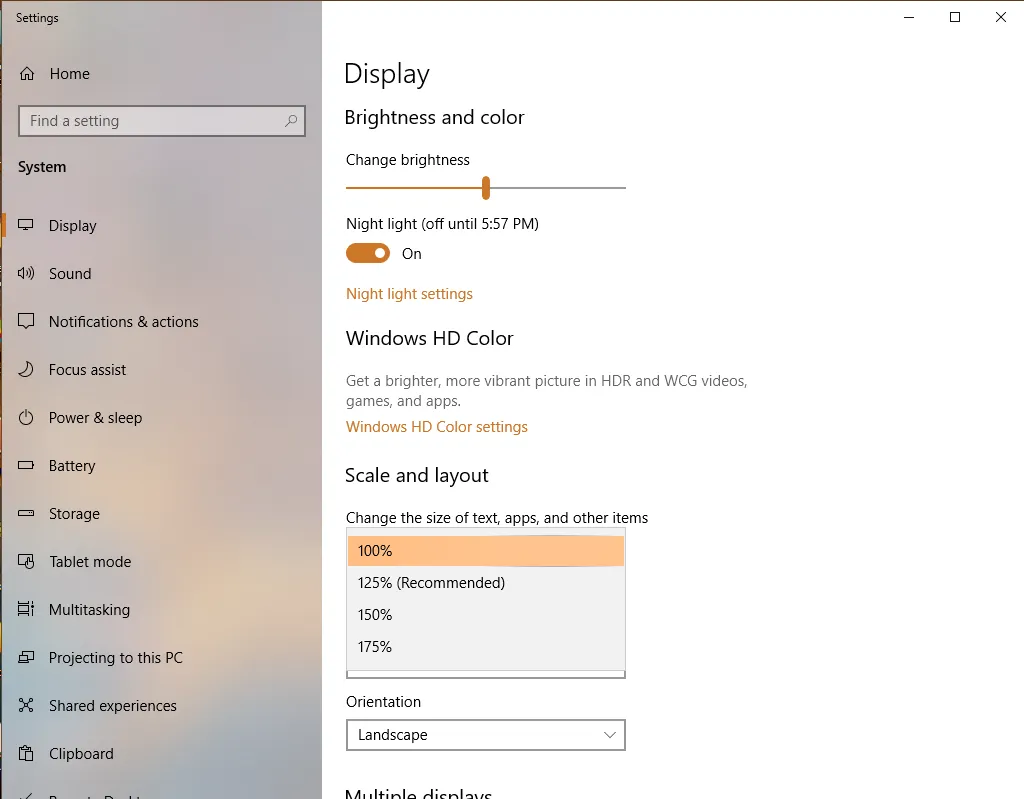Click search magnifier in Find a setting
The height and width of the screenshot is (799, 1024).
(291, 121)
